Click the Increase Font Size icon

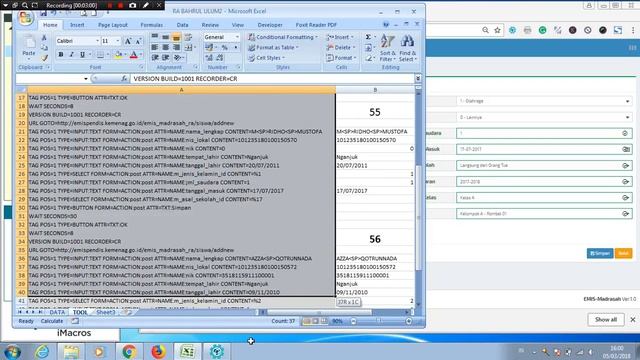pyautogui.click(x=128, y=41)
